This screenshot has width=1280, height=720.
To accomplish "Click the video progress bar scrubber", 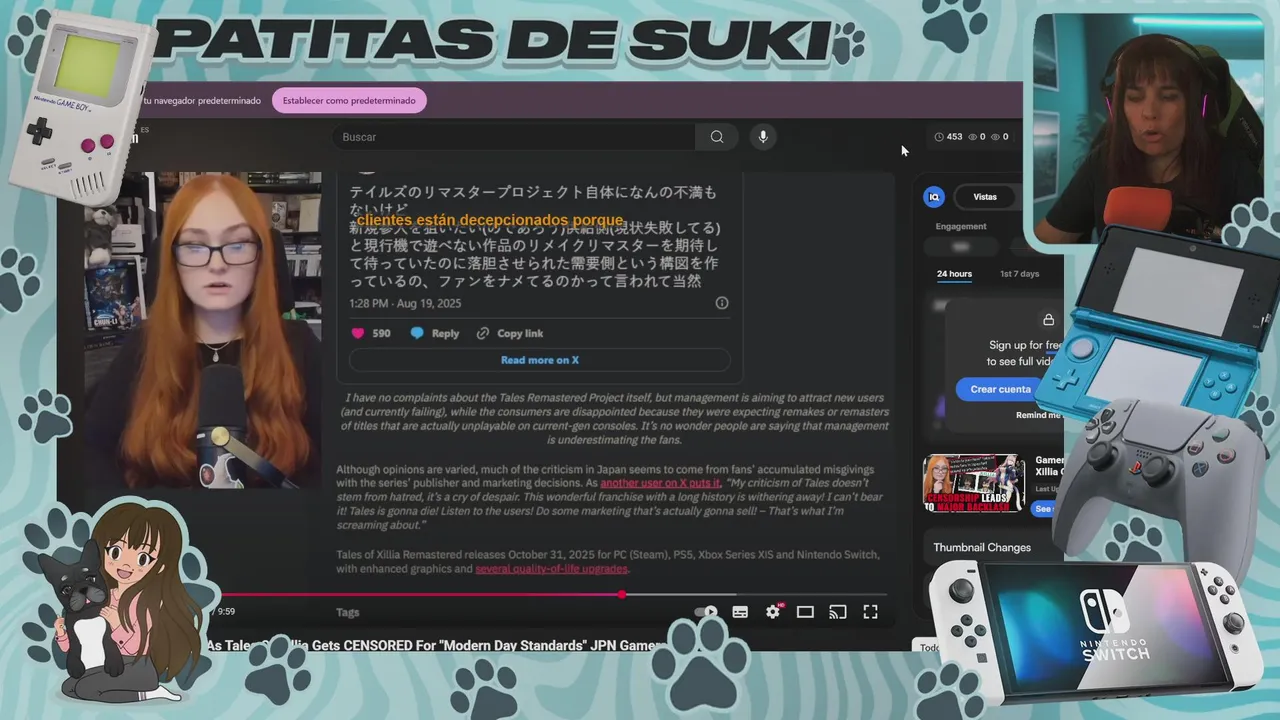I will point(622,594).
